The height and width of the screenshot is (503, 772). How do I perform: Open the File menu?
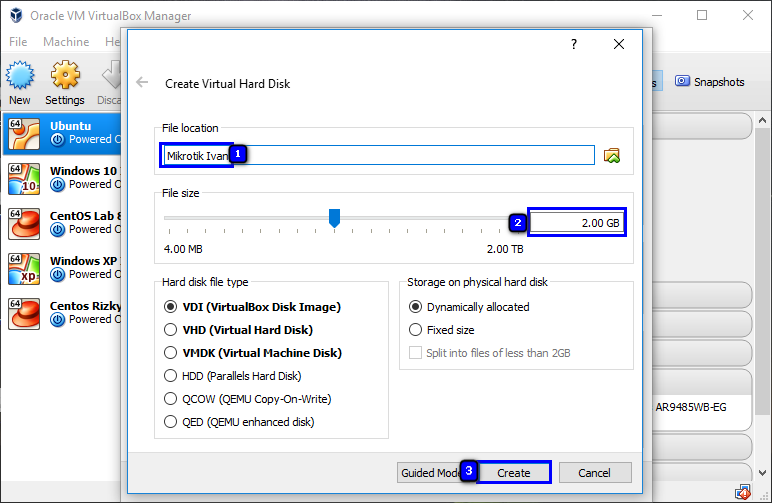18,42
